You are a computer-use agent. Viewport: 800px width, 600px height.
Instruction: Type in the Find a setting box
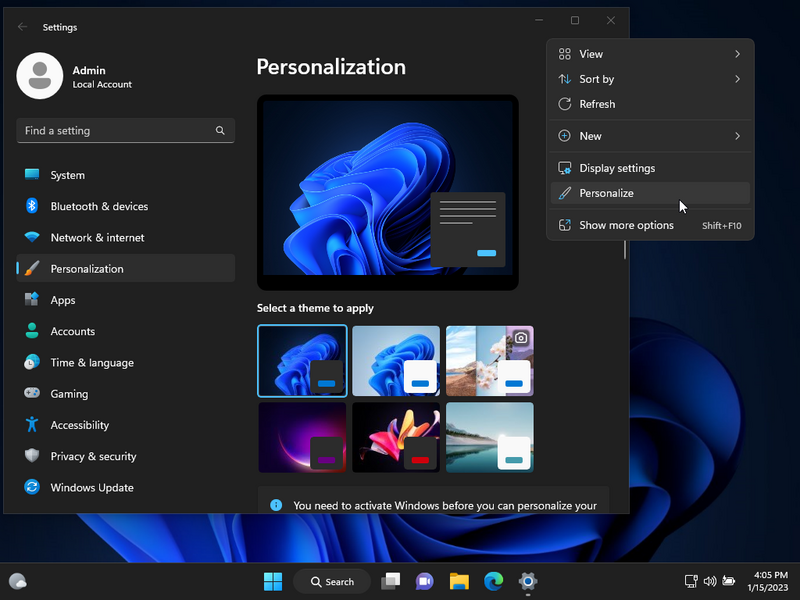pos(115,131)
